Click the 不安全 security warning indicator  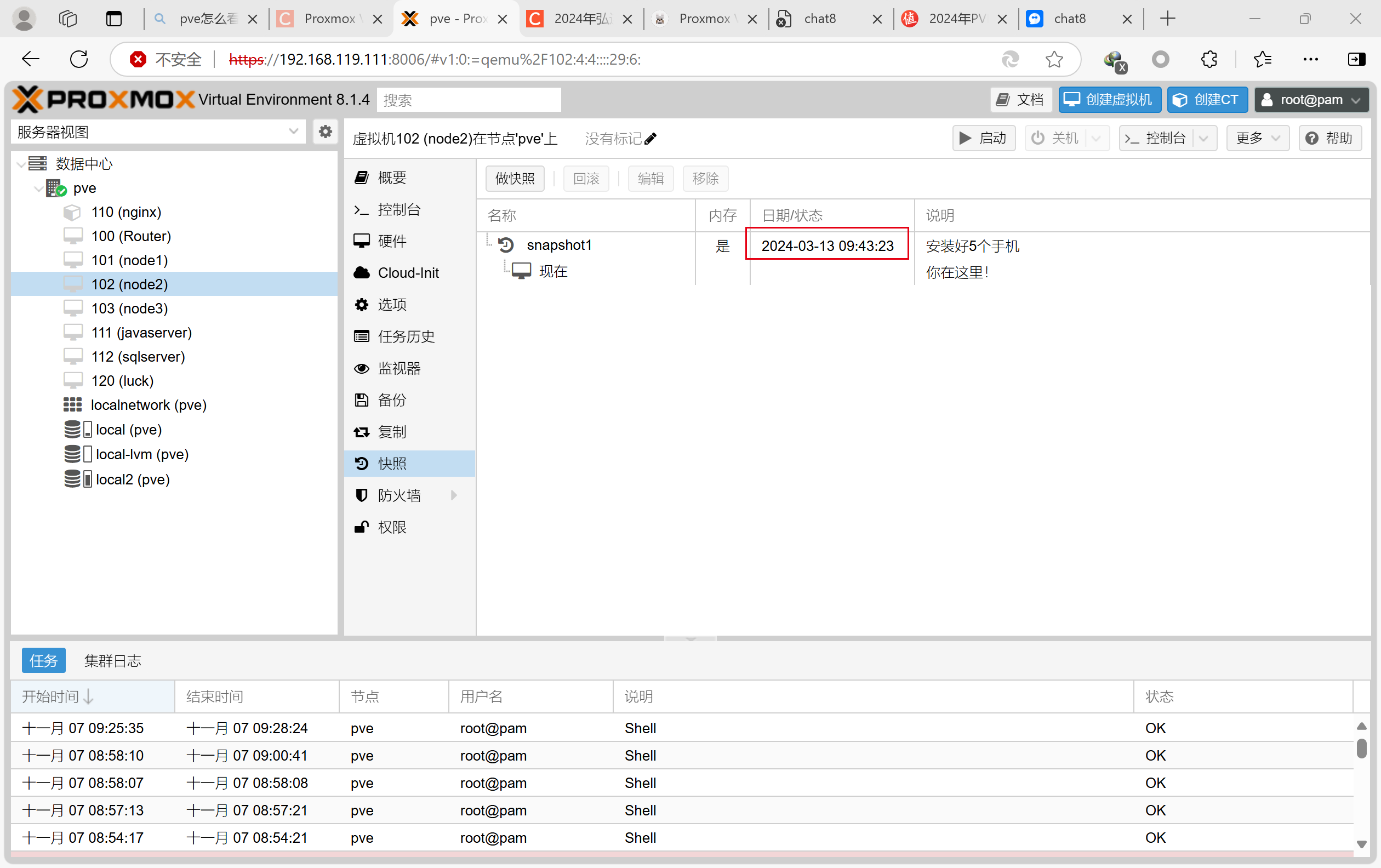click(166, 59)
